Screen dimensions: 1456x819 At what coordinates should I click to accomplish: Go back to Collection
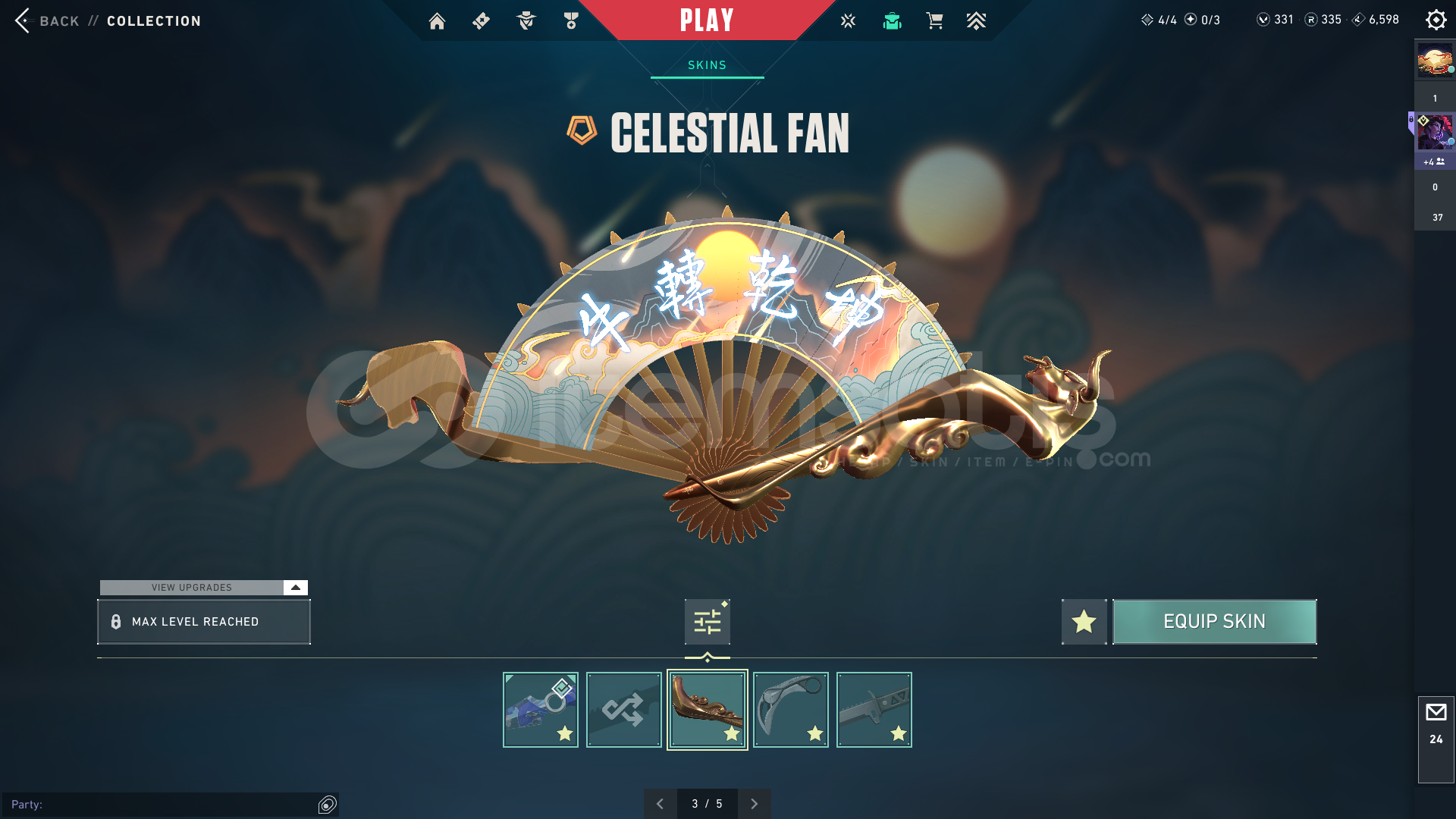[x=108, y=21]
